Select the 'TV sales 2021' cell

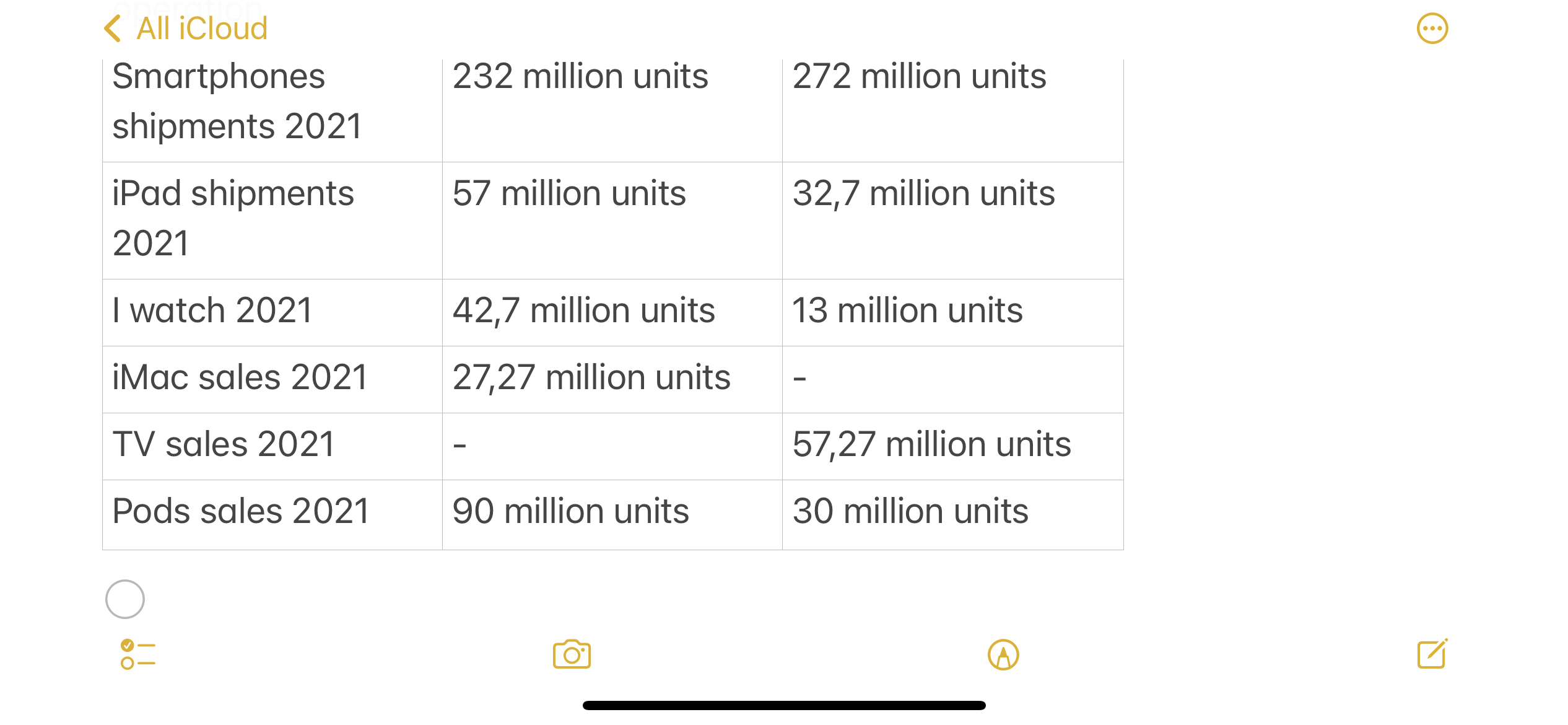tap(224, 444)
